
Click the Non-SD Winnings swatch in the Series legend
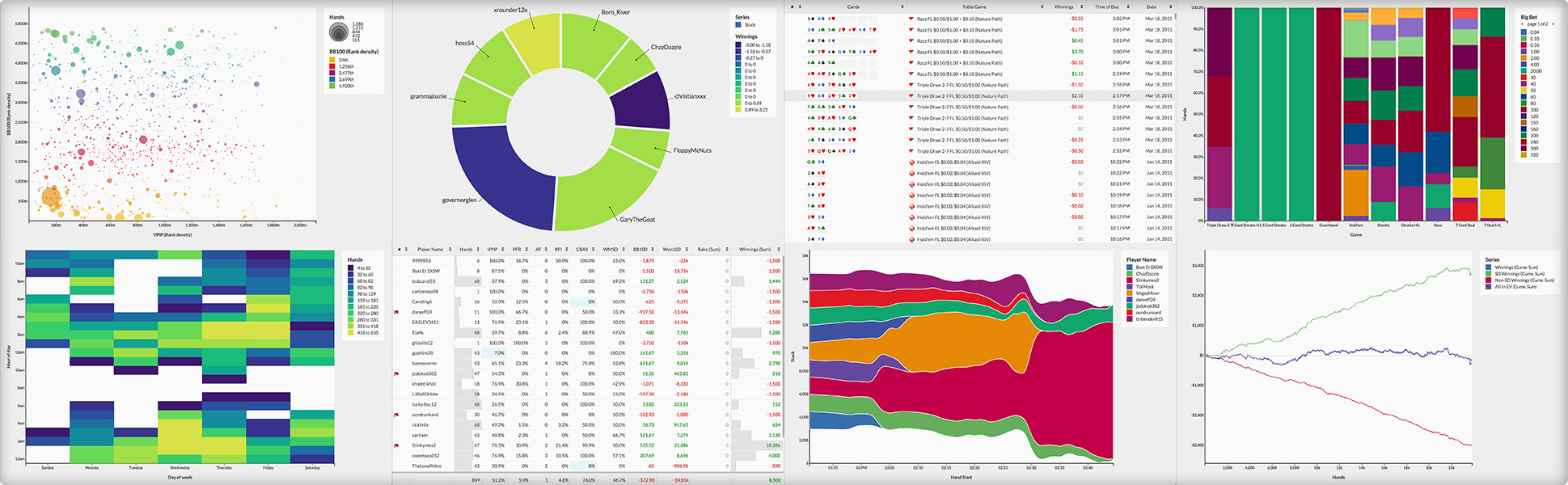point(1489,280)
